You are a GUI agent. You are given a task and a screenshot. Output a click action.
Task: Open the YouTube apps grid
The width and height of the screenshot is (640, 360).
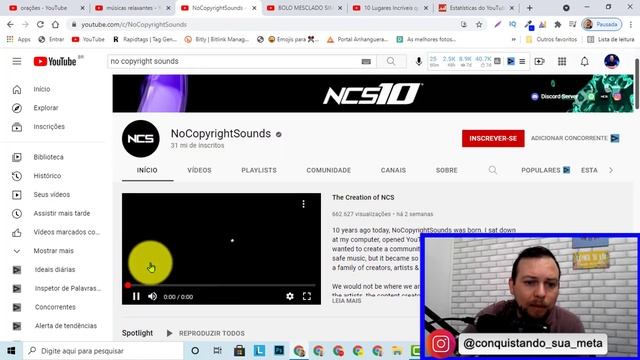pyautogui.click(x=562, y=61)
